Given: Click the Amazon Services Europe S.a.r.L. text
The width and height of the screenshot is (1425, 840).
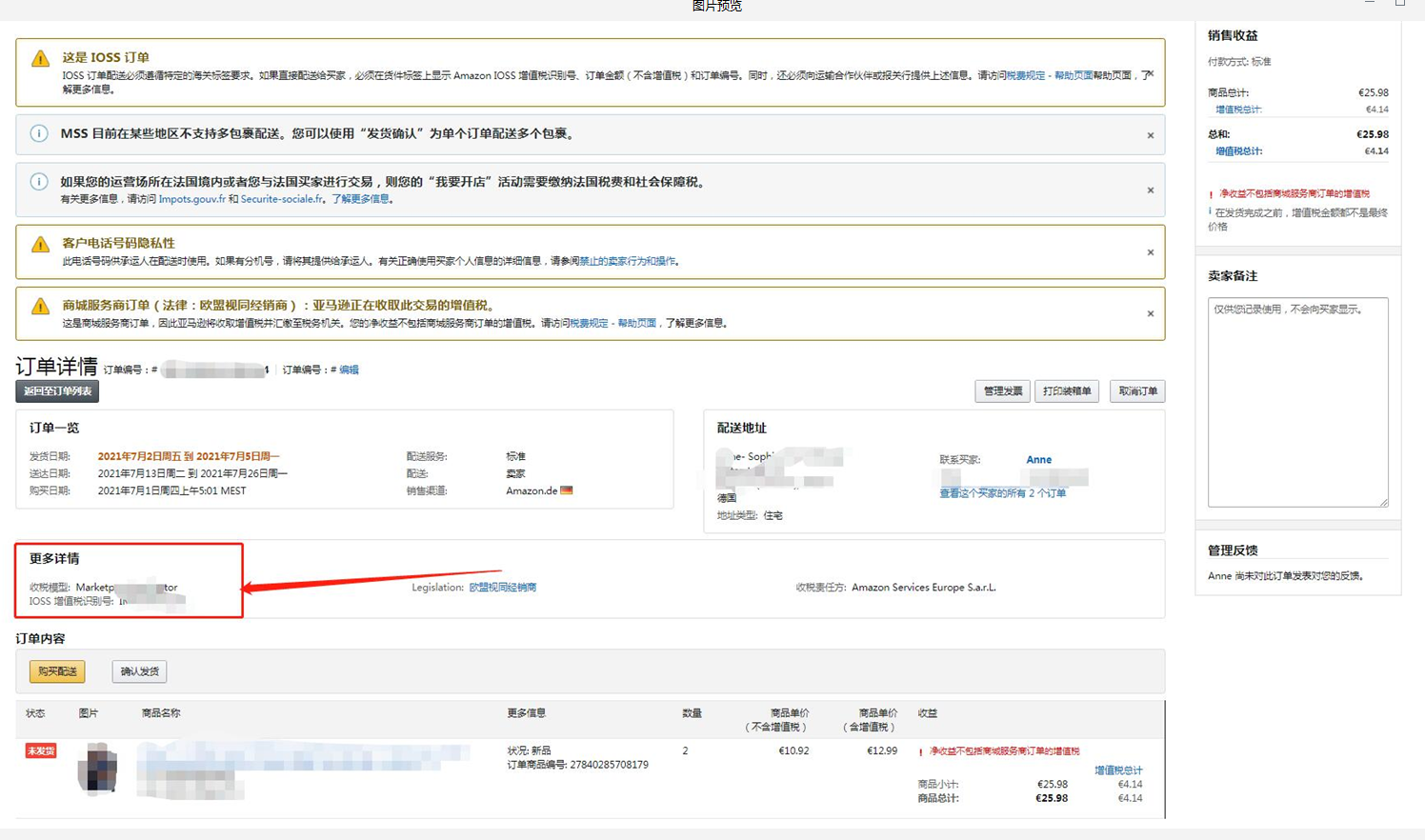Looking at the screenshot, I should coord(924,588).
